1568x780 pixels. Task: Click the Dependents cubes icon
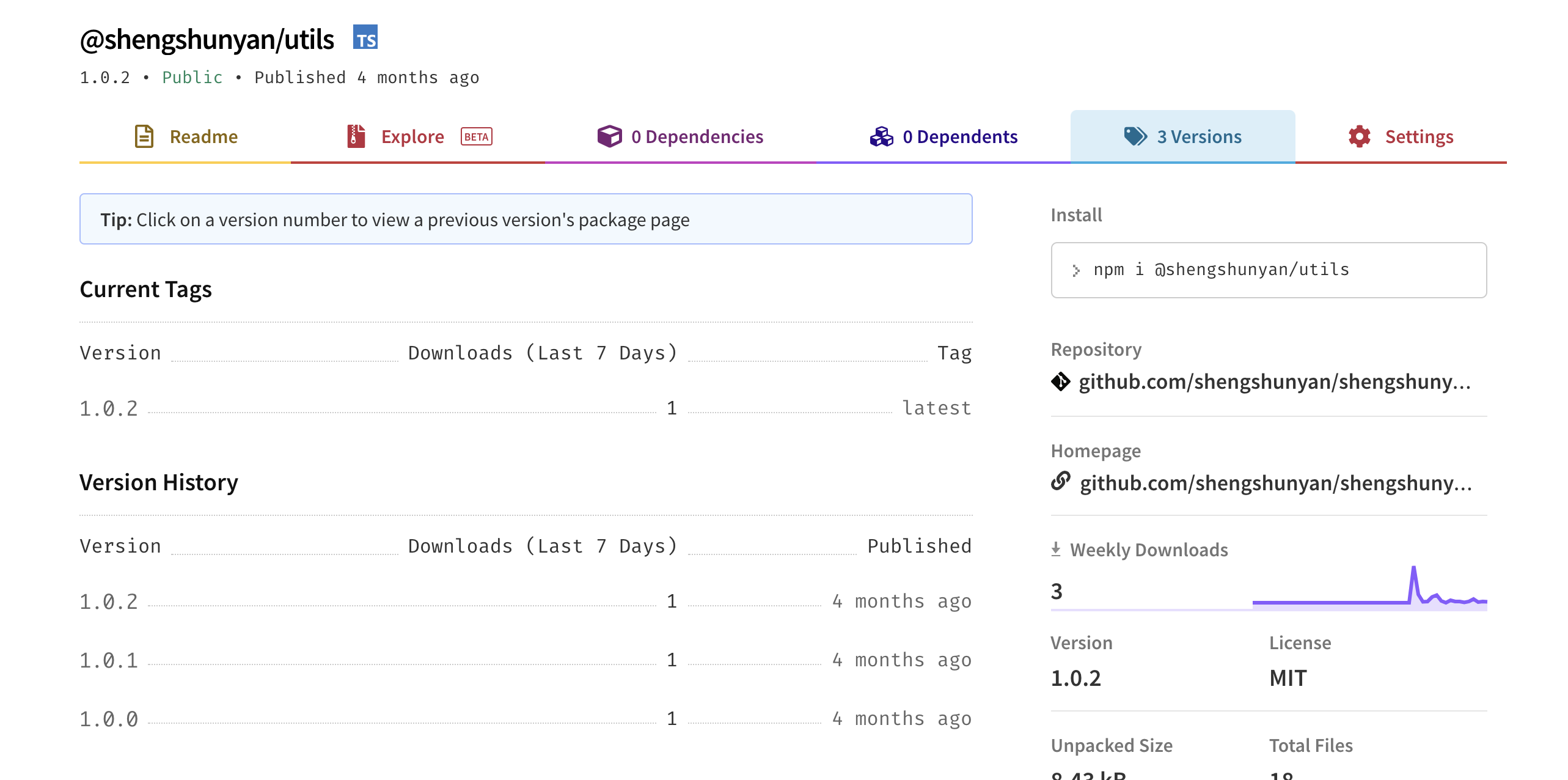click(881, 136)
